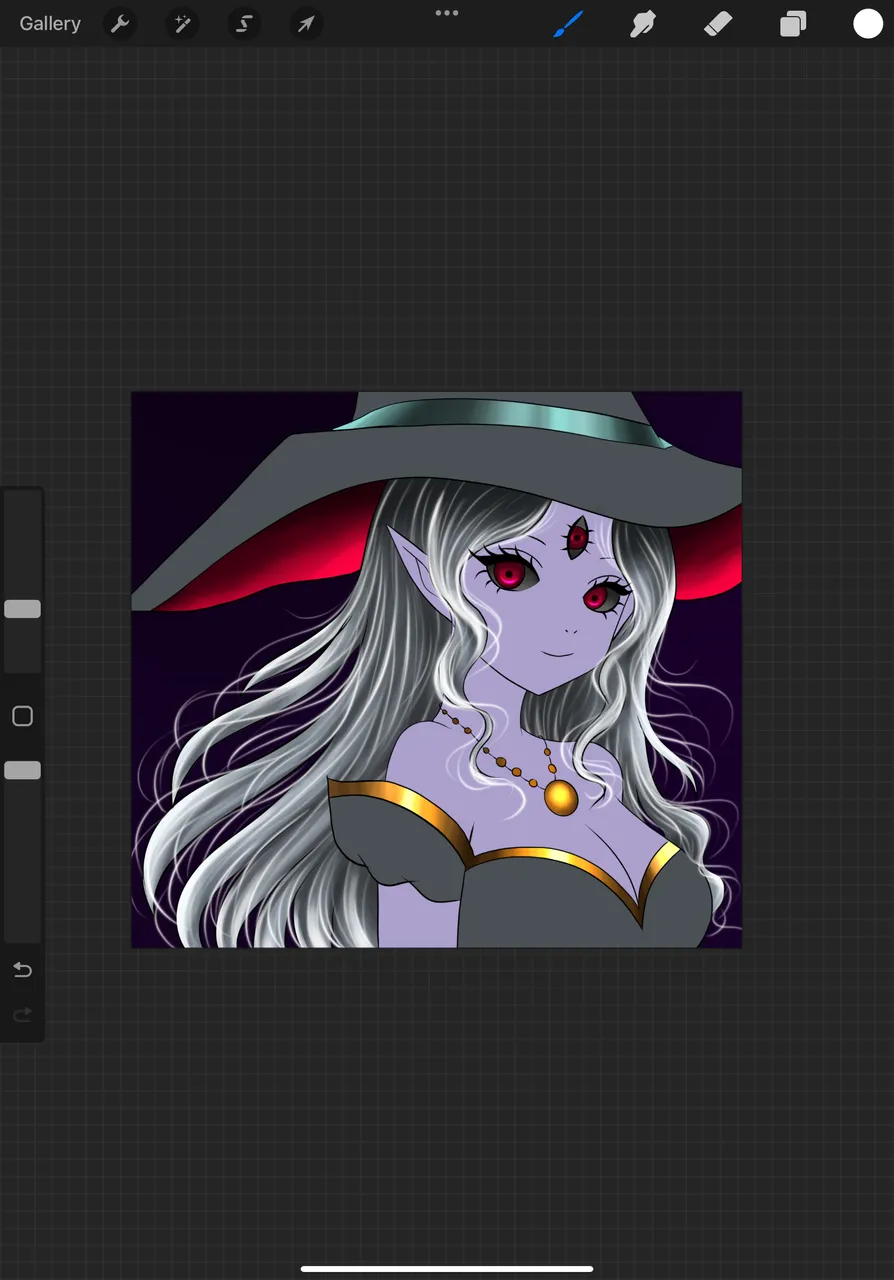Viewport: 894px width, 1280px height.
Task: Undo the last stroke
Action: click(x=22, y=970)
